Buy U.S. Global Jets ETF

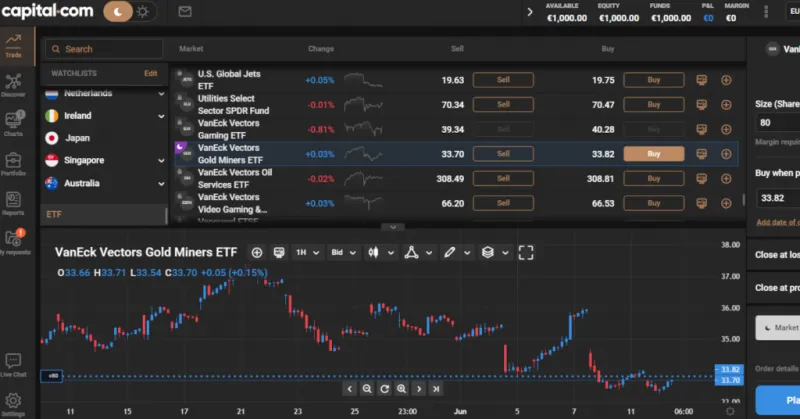tap(654, 80)
